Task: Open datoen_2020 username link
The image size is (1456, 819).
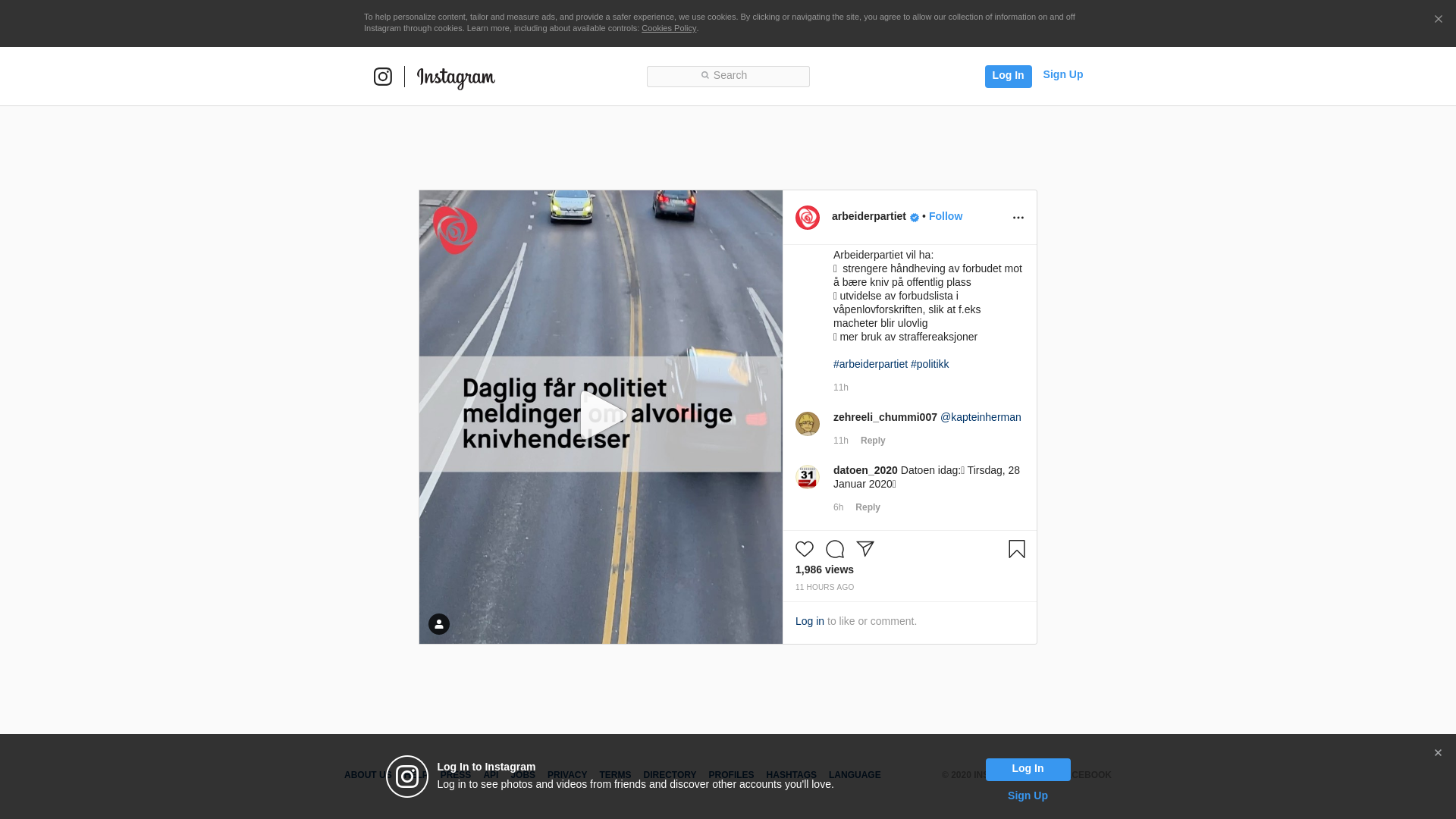Action: tap(865, 470)
